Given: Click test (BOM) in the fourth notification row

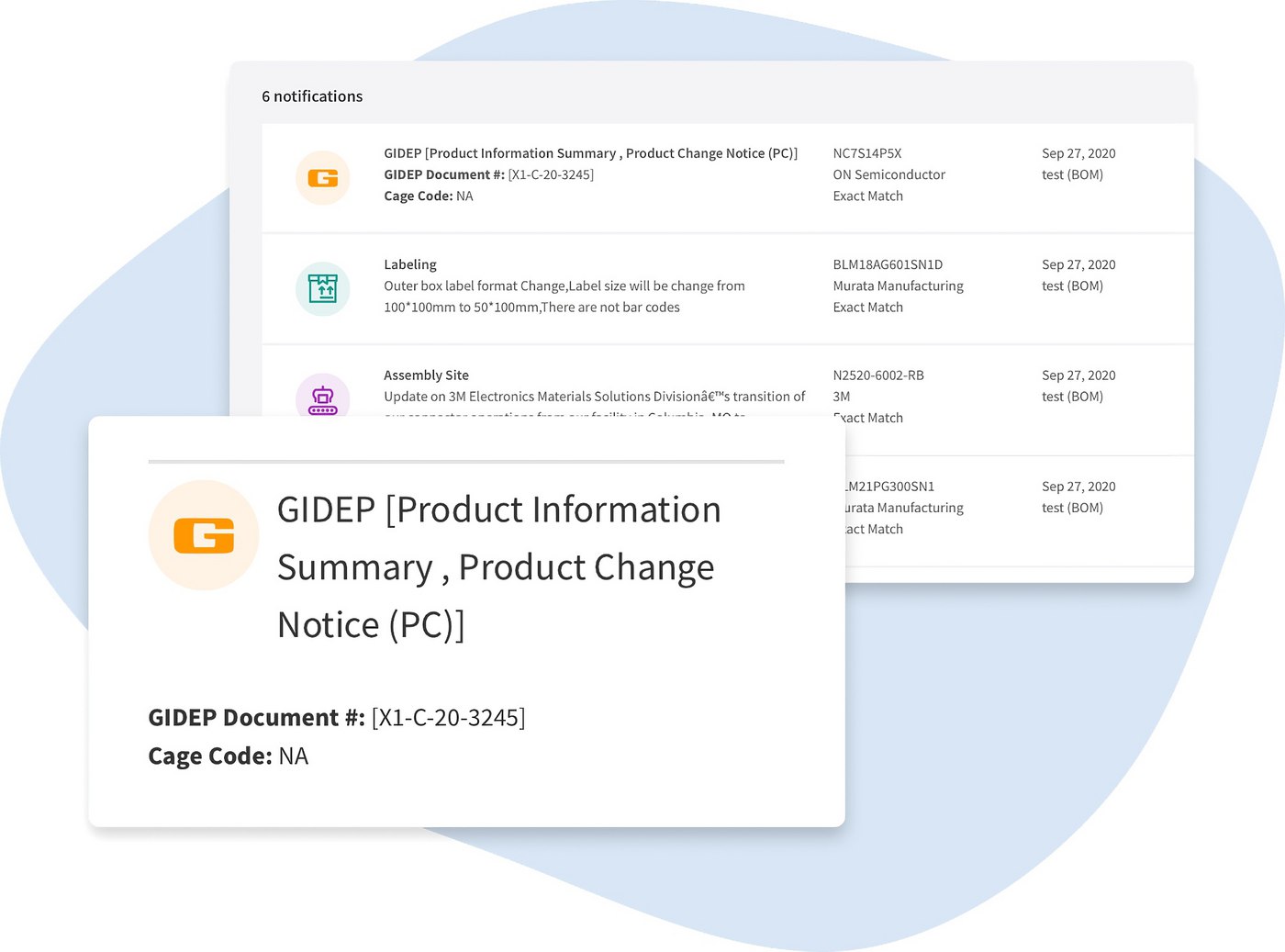Looking at the screenshot, I should click(1072, 508).
